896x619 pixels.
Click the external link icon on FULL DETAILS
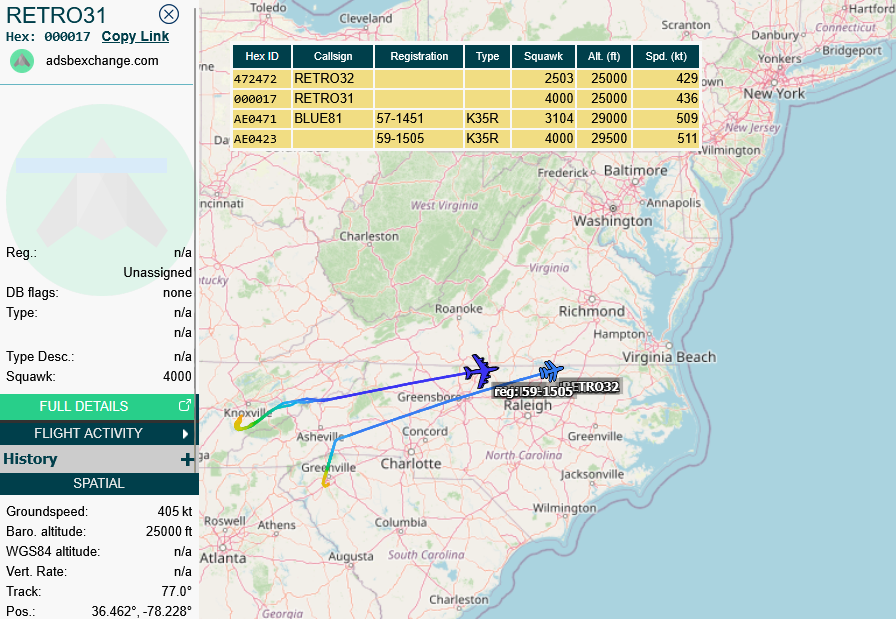(x=185, y=406)
